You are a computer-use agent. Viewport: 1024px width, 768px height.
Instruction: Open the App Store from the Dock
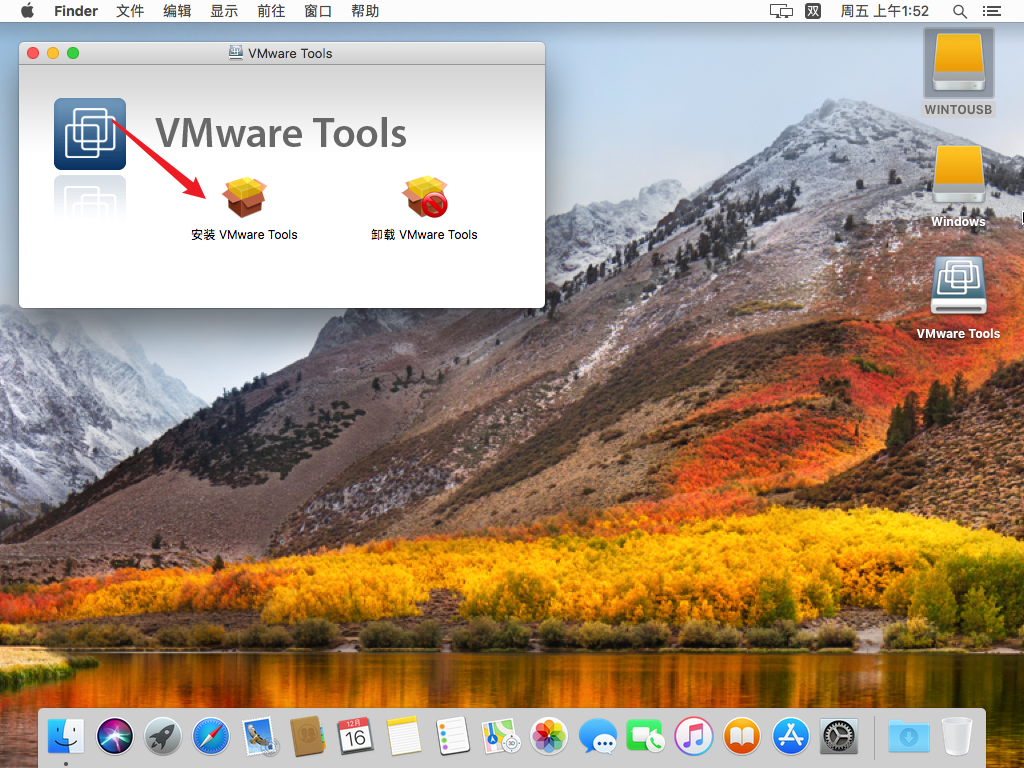click(790, 735)
